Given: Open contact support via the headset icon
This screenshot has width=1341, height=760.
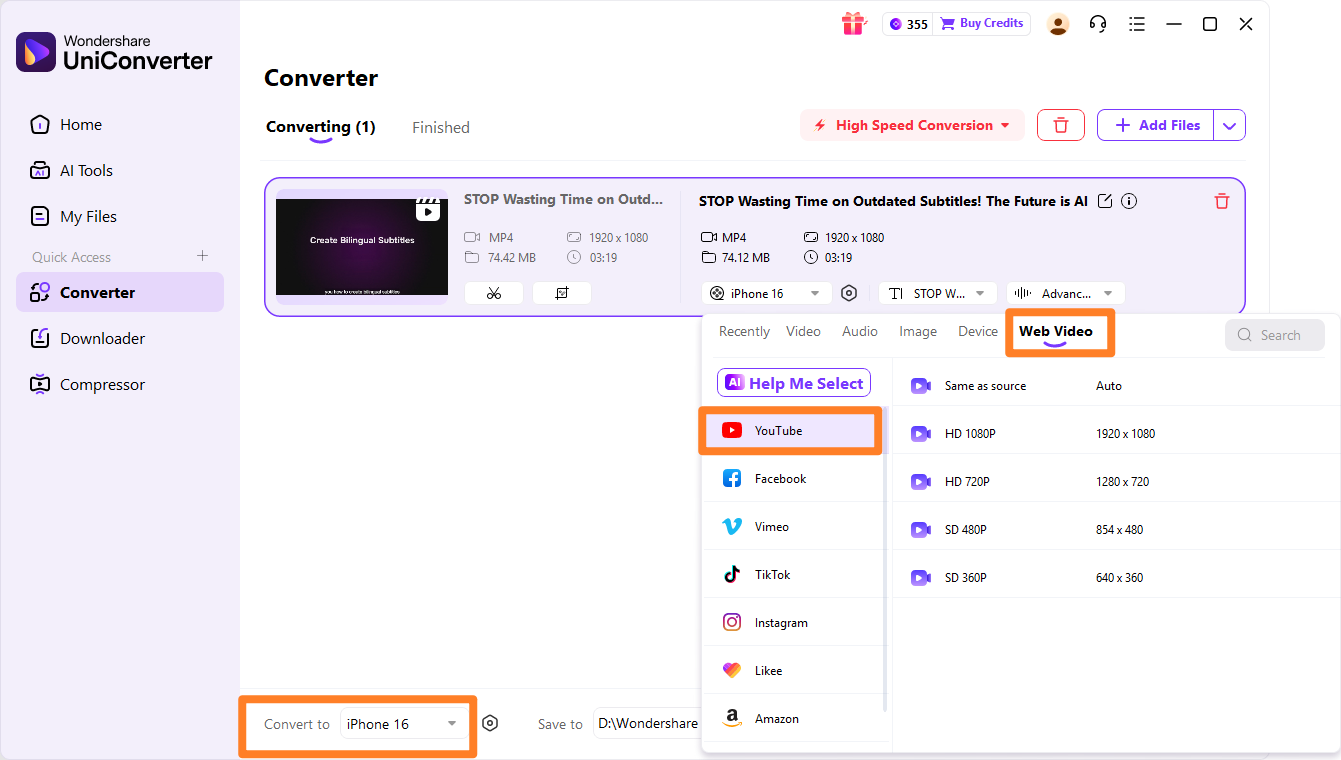Looking at the screenshot, I should 1097,23.
